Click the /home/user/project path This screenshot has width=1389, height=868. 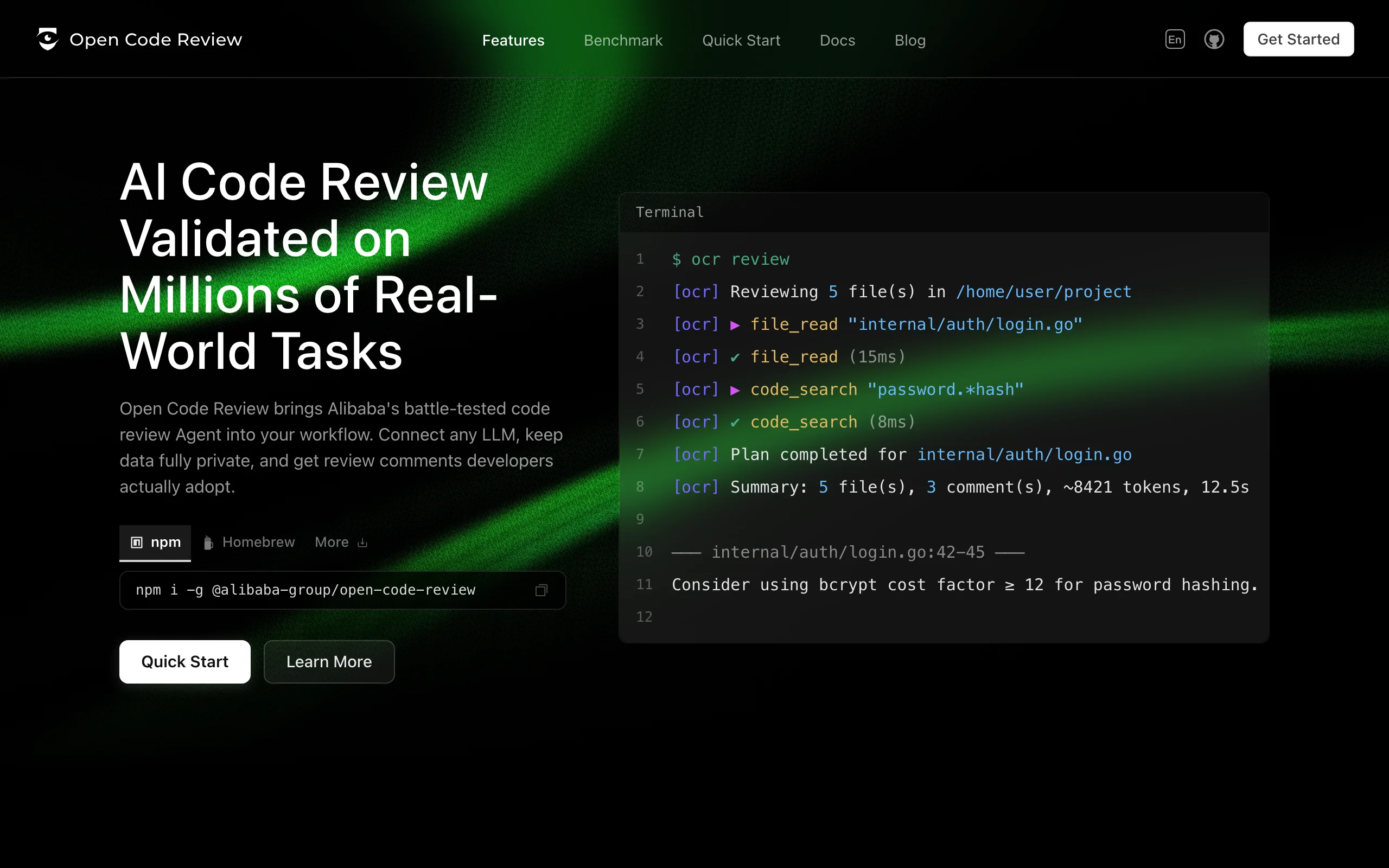(1043, 292)
